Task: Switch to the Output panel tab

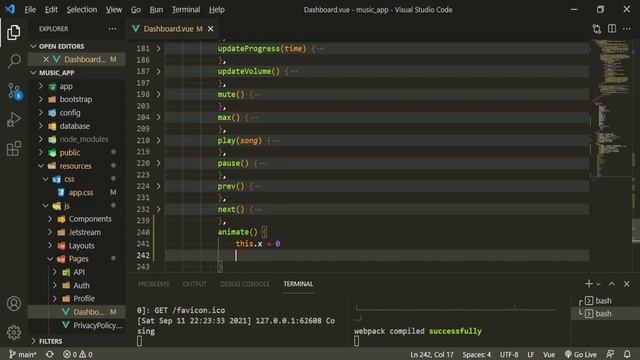Action: pos(194,284)
